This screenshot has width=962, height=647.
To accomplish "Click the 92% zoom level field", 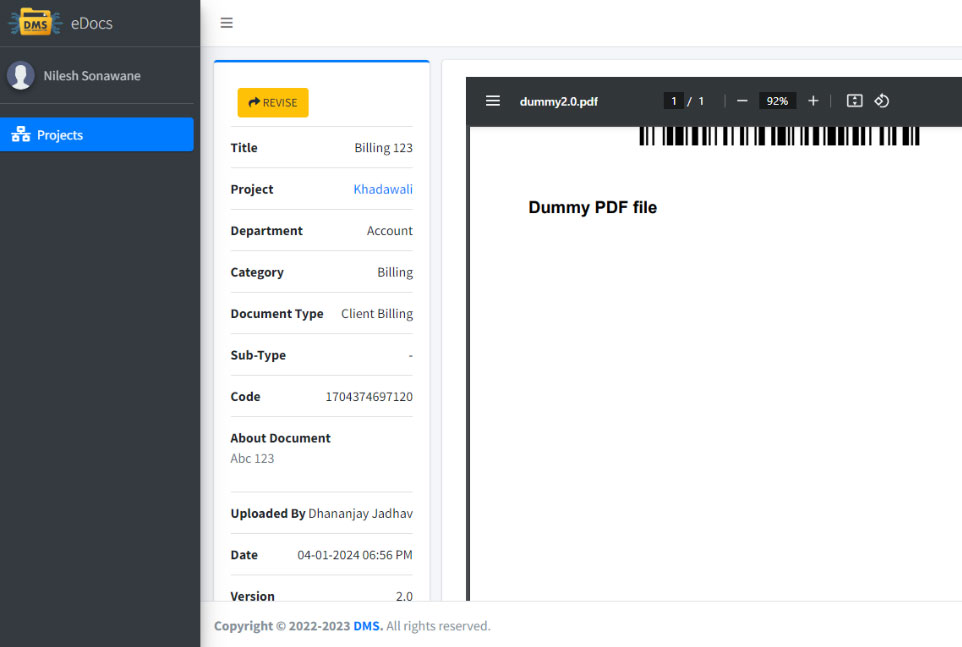I will [x=777, y=101].
